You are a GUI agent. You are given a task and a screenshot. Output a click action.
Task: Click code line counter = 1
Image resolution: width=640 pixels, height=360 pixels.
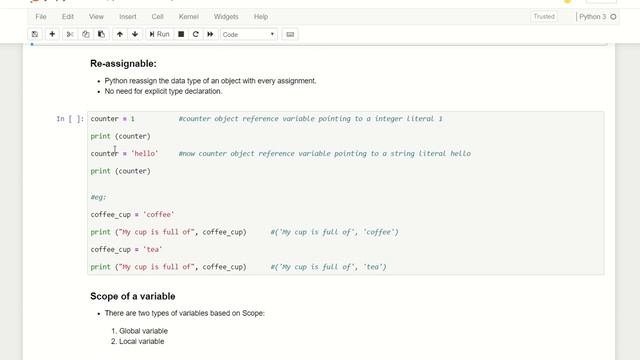(113, 119)
